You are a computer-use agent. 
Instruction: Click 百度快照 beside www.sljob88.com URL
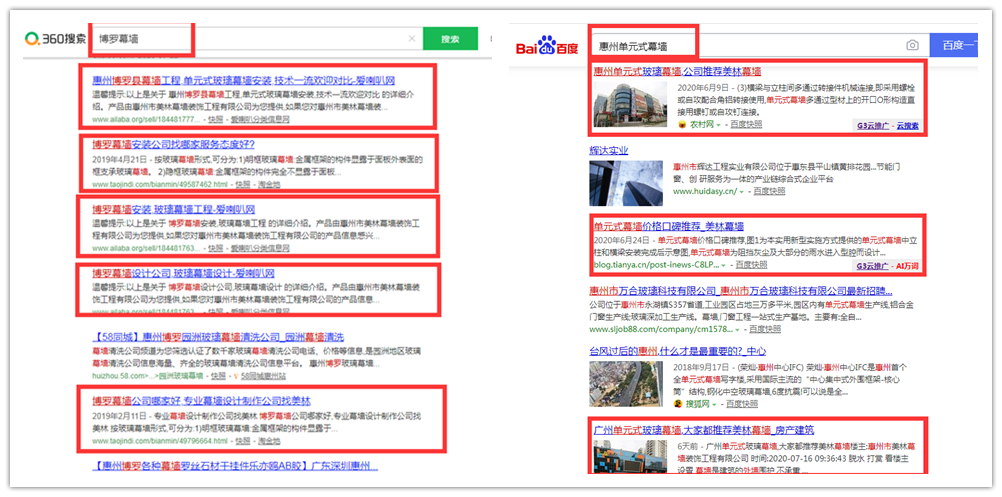(765, 330)
